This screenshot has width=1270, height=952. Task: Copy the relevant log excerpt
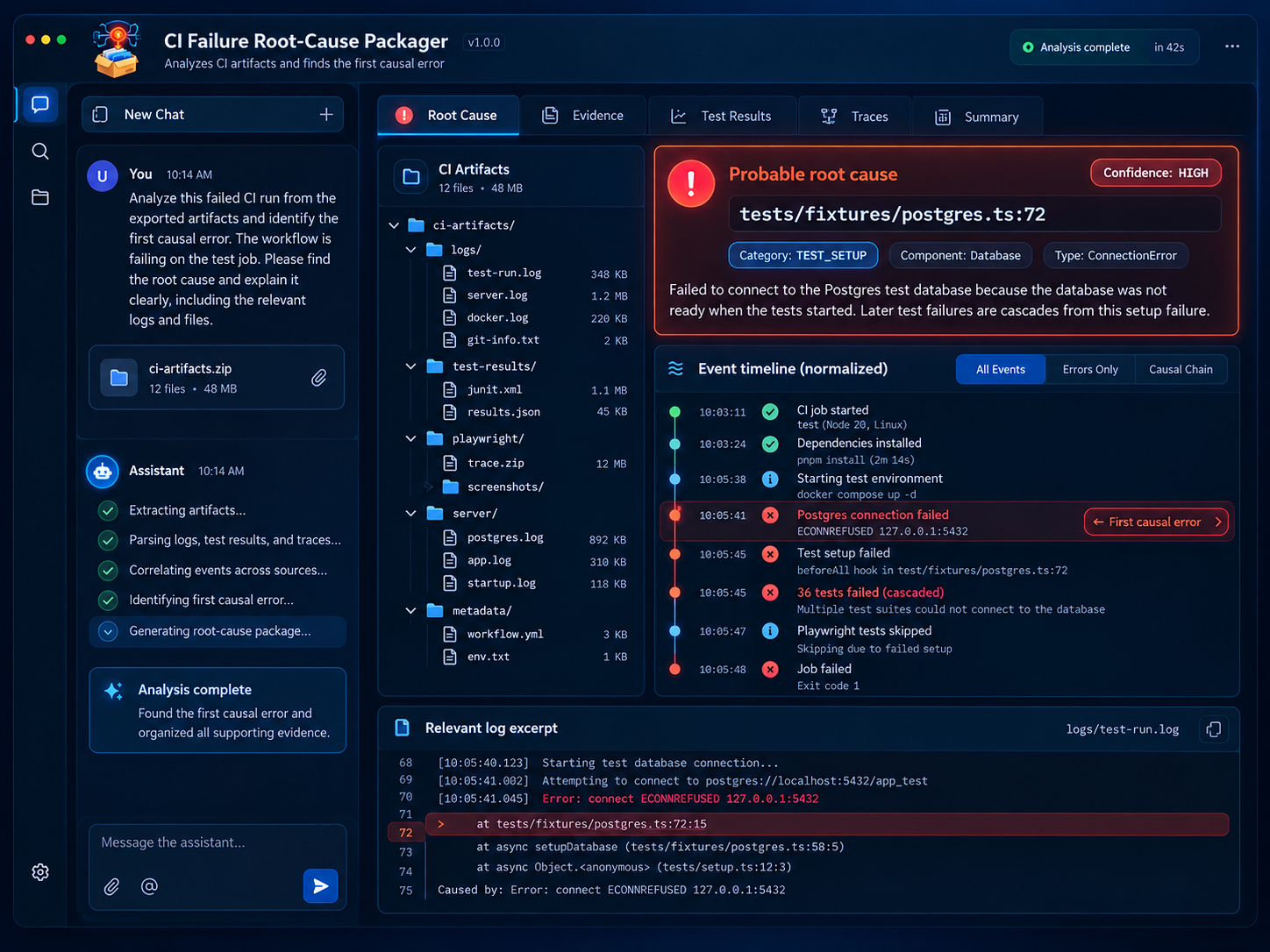(1214, 729)
